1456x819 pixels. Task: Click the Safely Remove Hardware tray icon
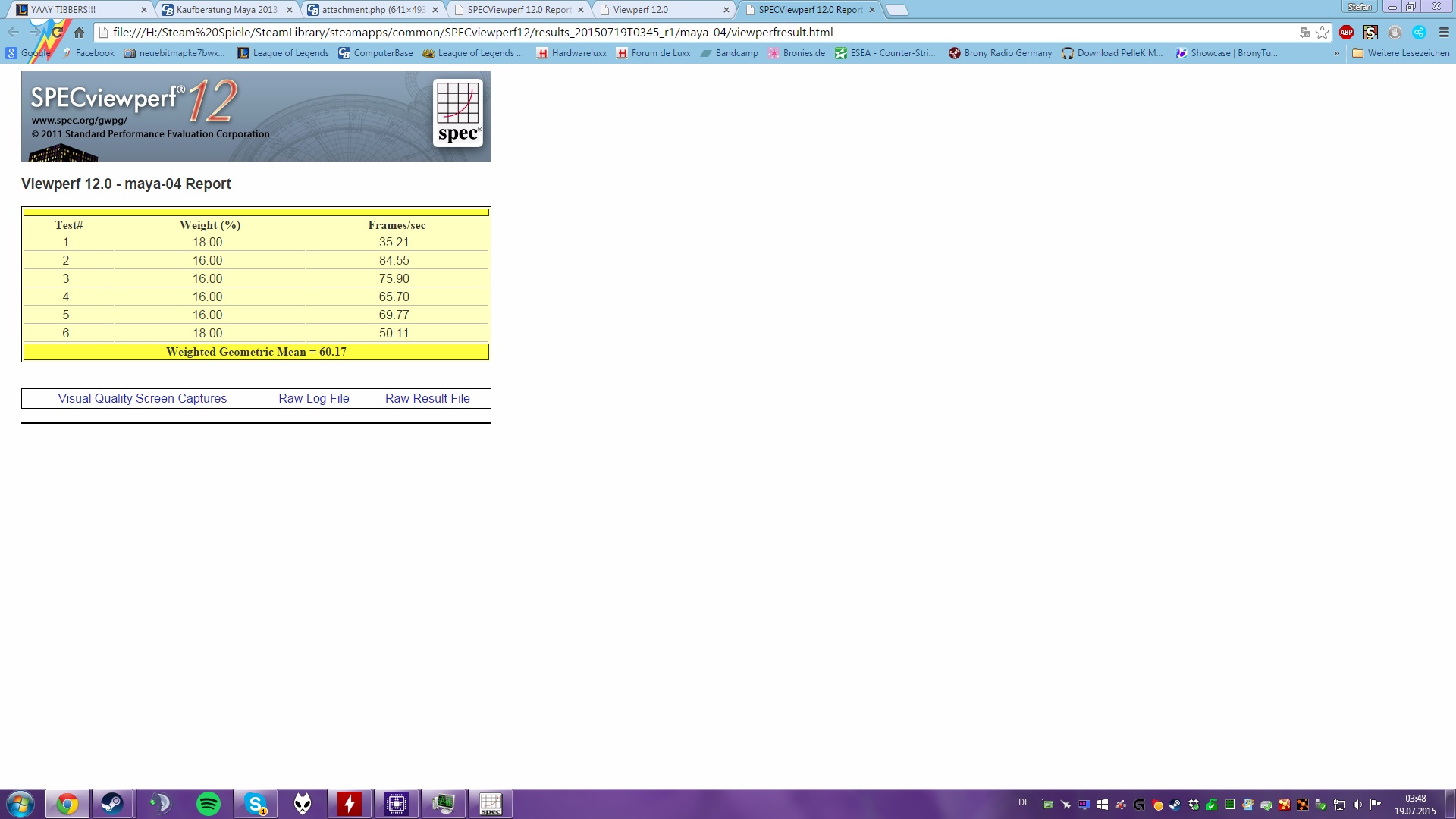(x=1321, y=805)
